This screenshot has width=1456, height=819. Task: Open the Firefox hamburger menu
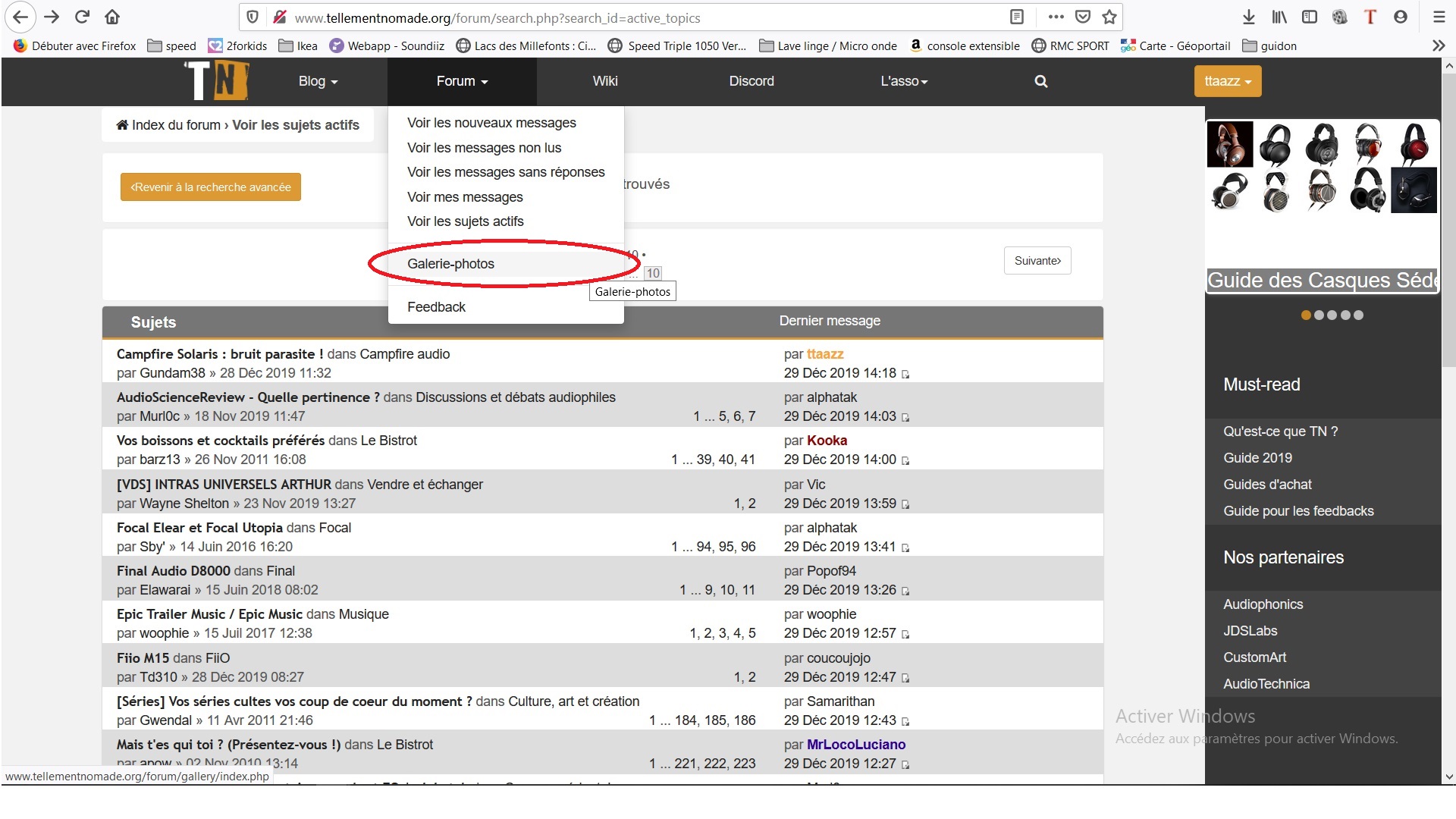tap(1439, 17)
